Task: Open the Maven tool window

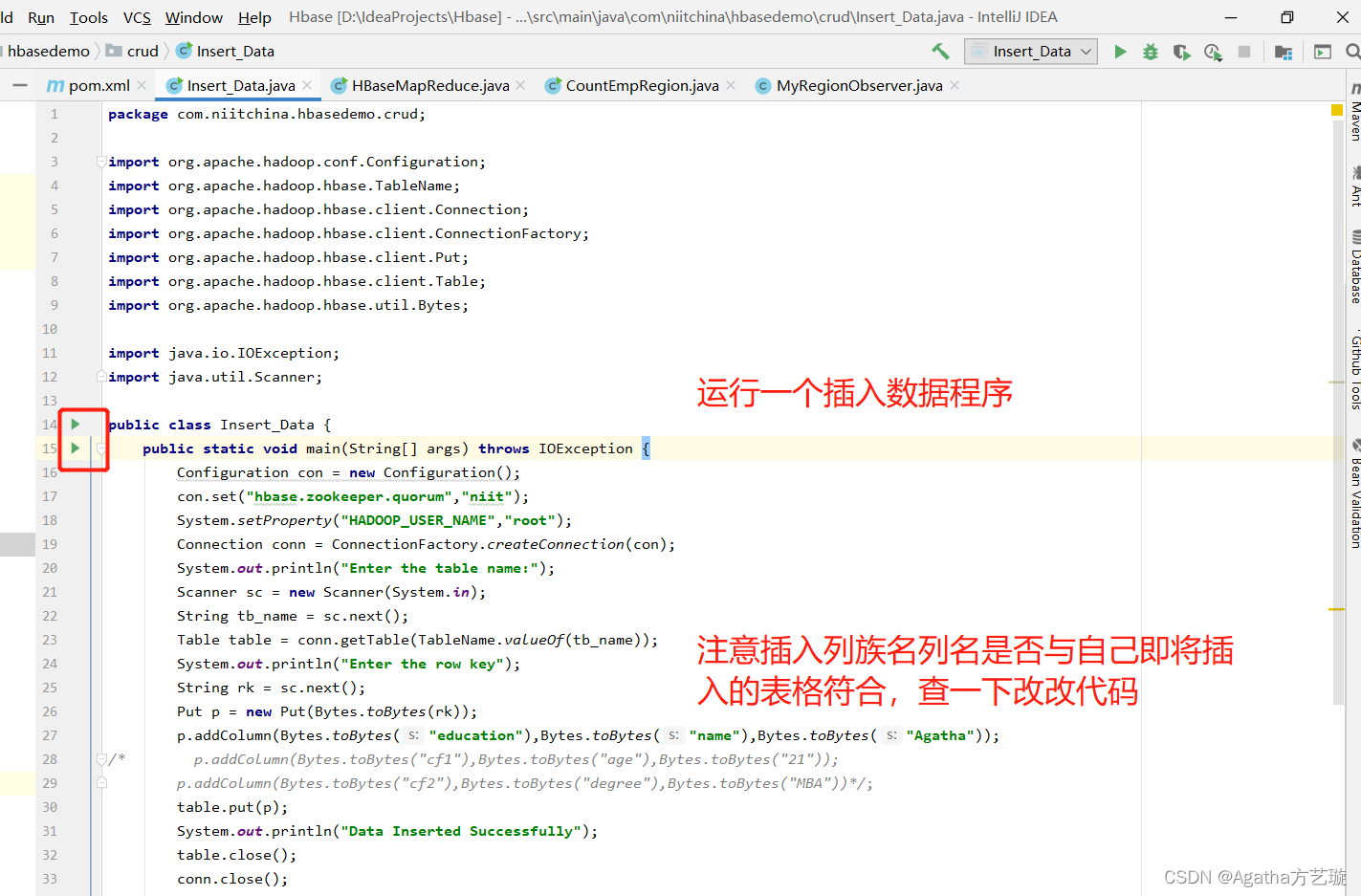Action: click(x=1354, y=113)
